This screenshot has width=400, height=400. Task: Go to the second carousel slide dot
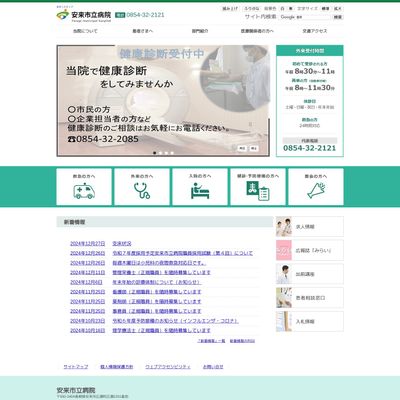(x=160, y=153)
